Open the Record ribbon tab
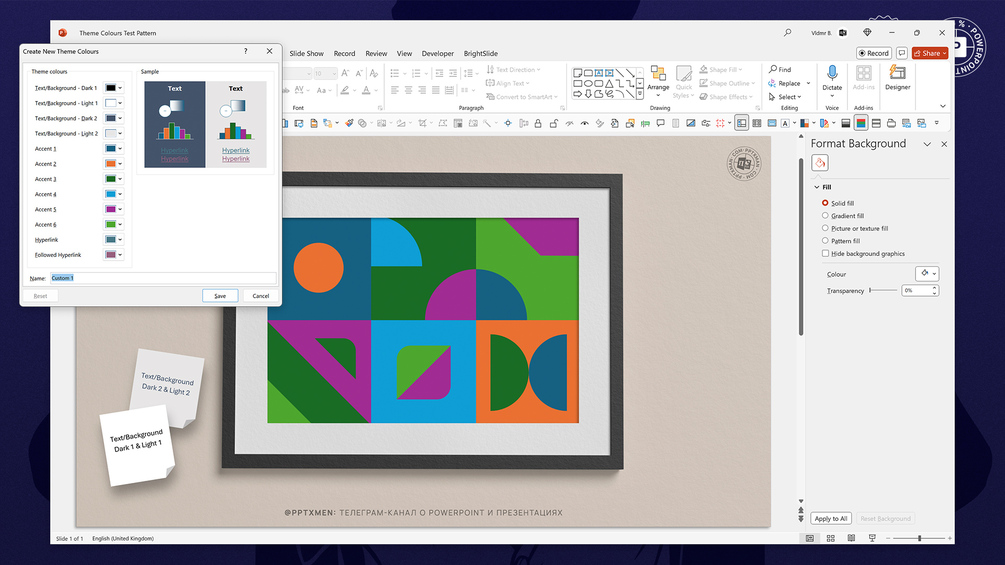Image resolution: width=1005 pixels, height=565 pixels. click(344, 53)
